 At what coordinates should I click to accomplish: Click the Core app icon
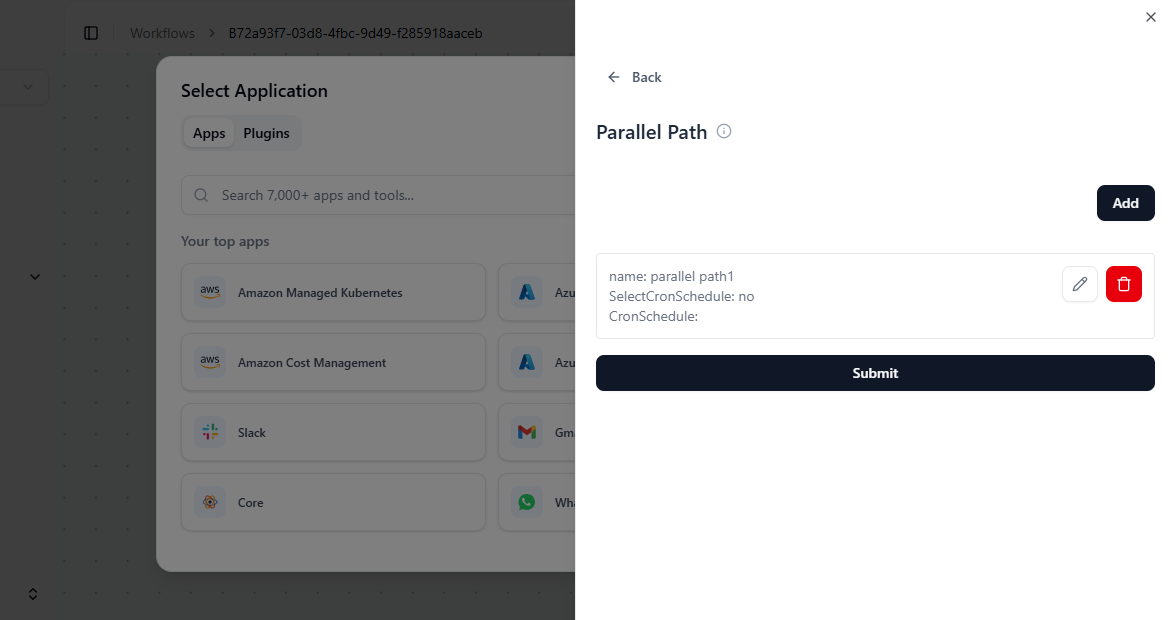tap(210, 503)
